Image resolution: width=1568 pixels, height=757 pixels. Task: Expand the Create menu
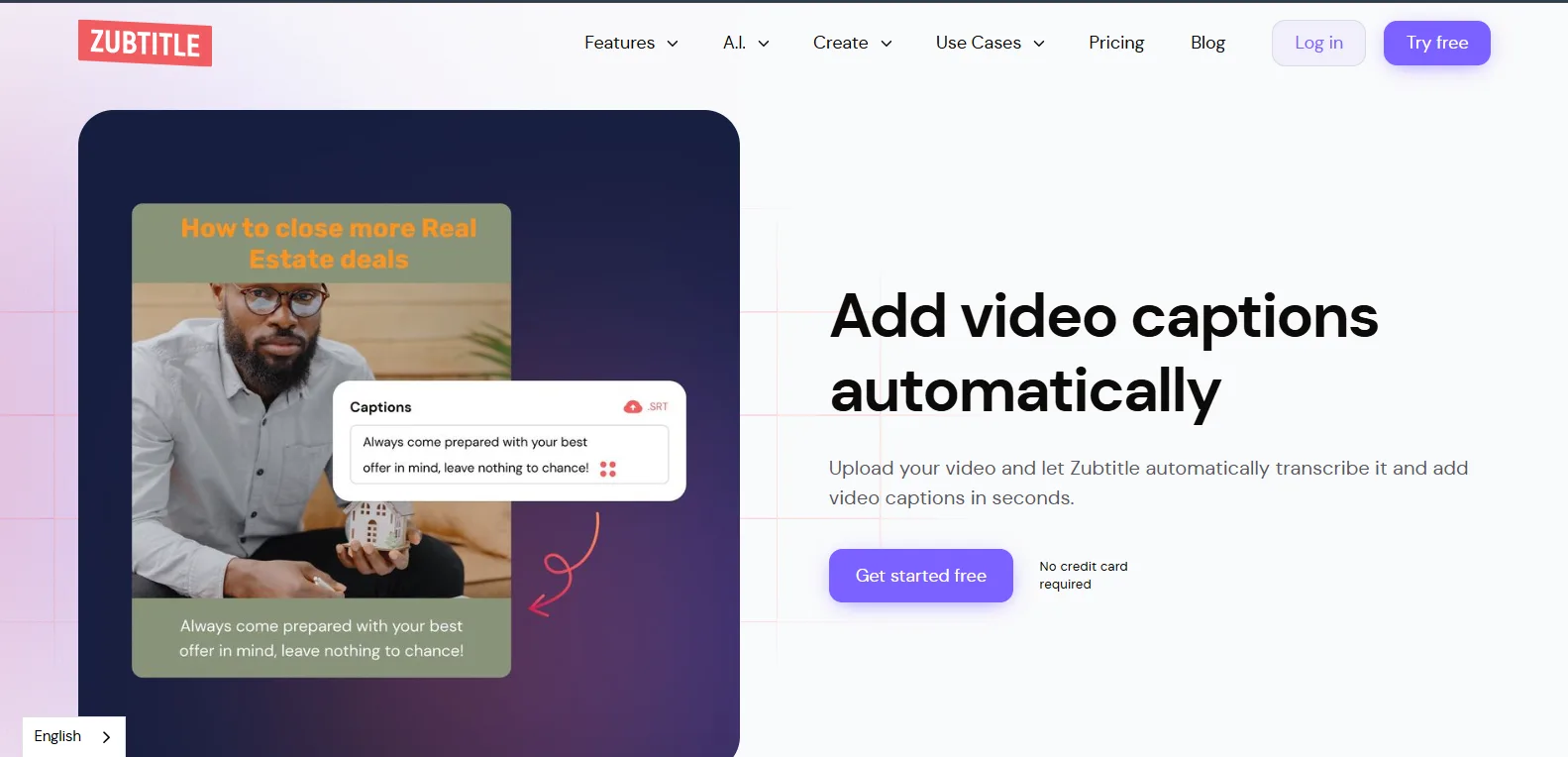pos(852,43)
